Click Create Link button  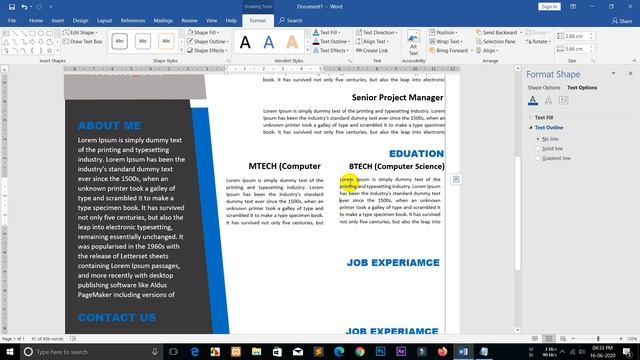coord(372,51)
